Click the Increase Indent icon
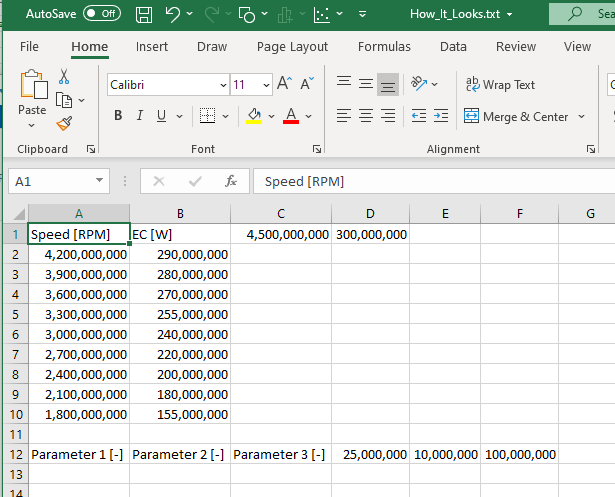Viewport: 615px width, 497px height. pos(442,116)
